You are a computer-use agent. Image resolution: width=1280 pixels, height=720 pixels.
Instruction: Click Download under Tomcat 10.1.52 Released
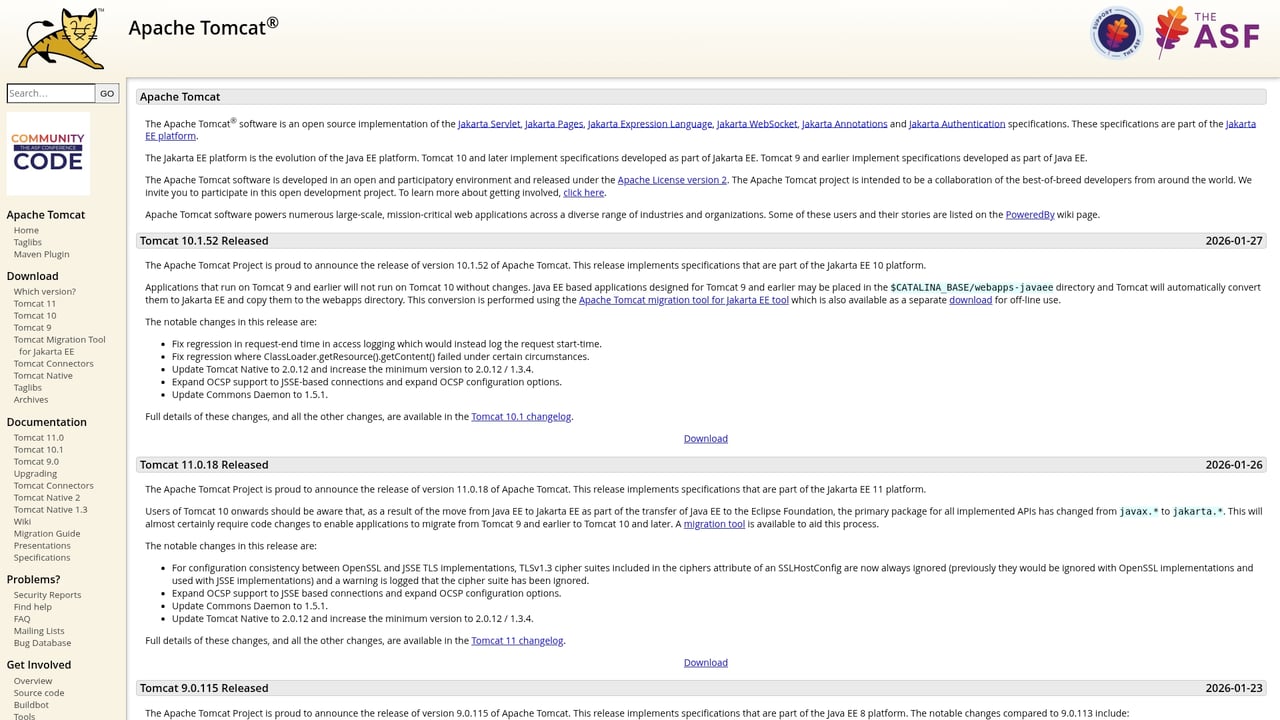705,438
